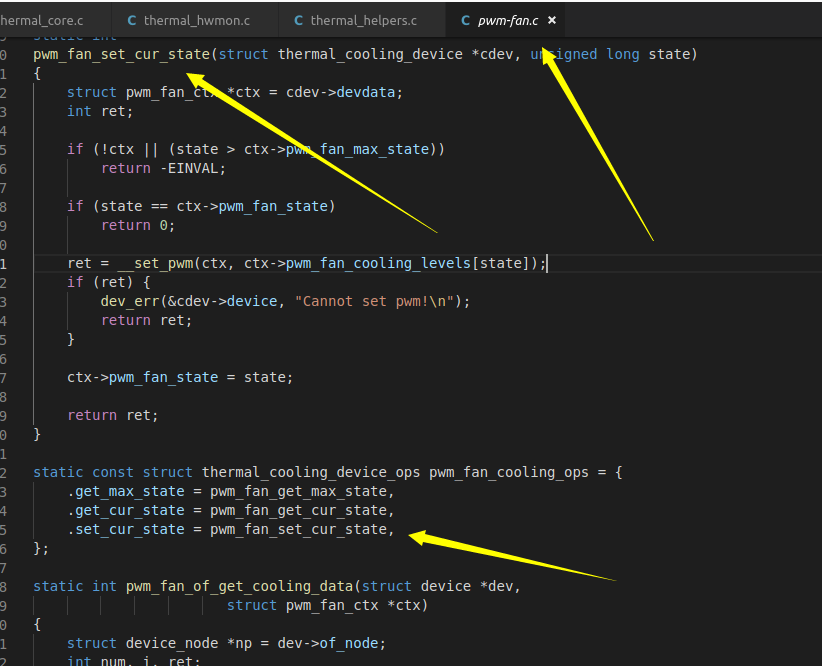822x666 pixels.
Task: Open the thermal_helpers.c tab
Action: pos(363,20)
